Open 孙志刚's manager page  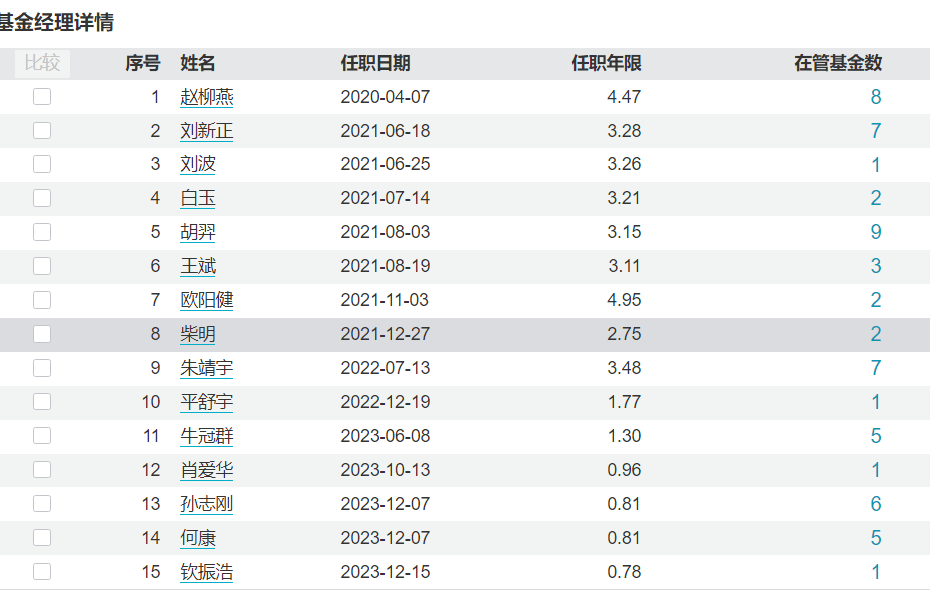coord(206,504)
